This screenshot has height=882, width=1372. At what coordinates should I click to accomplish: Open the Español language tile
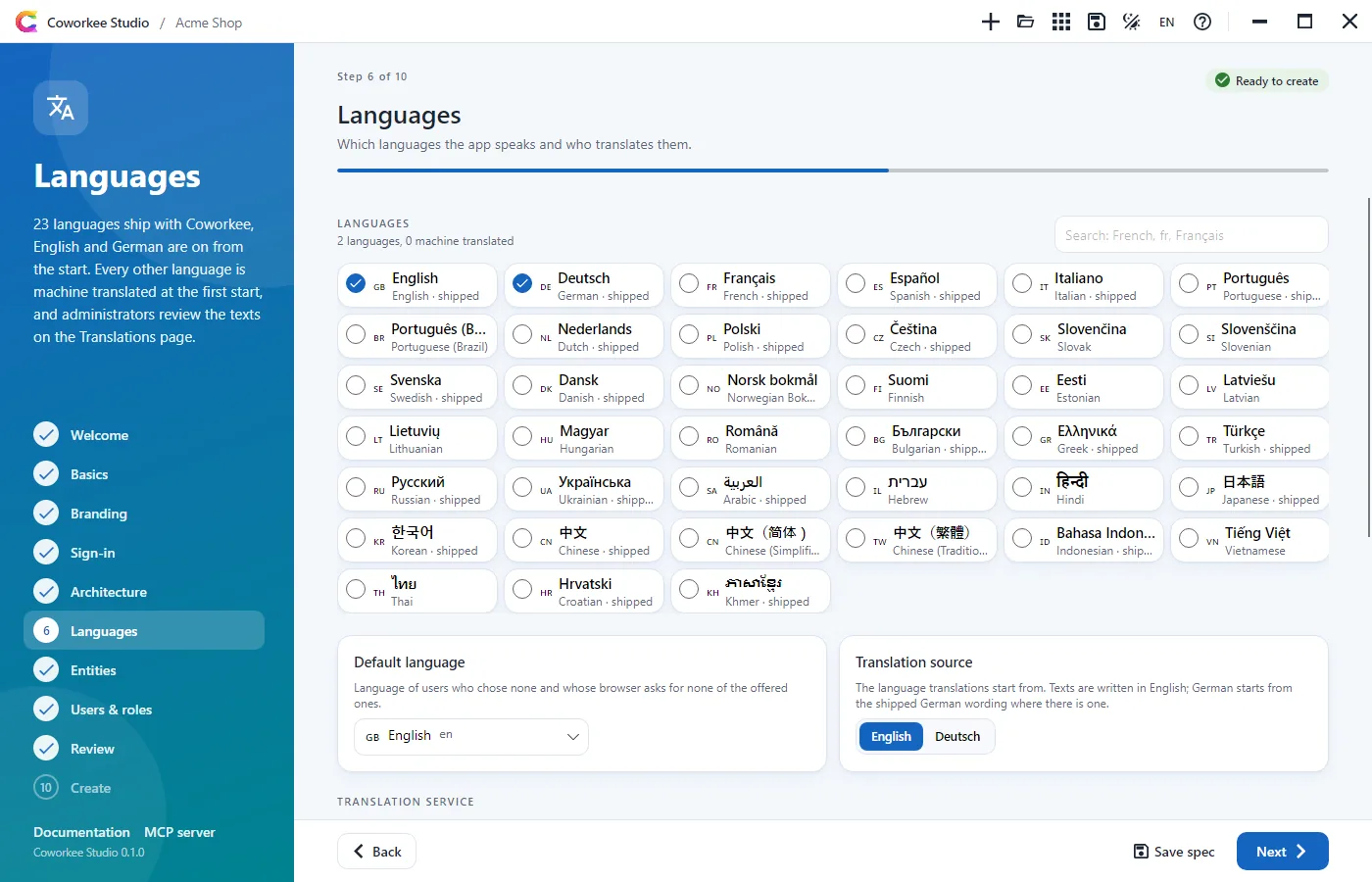point(917,285)
